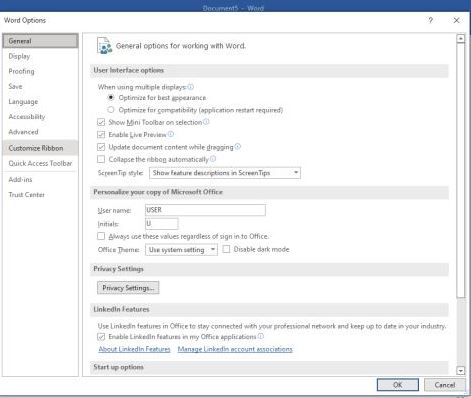The image size is (471, 398).
Task: Click the info icon beside multiple displays
Action: 190,87
